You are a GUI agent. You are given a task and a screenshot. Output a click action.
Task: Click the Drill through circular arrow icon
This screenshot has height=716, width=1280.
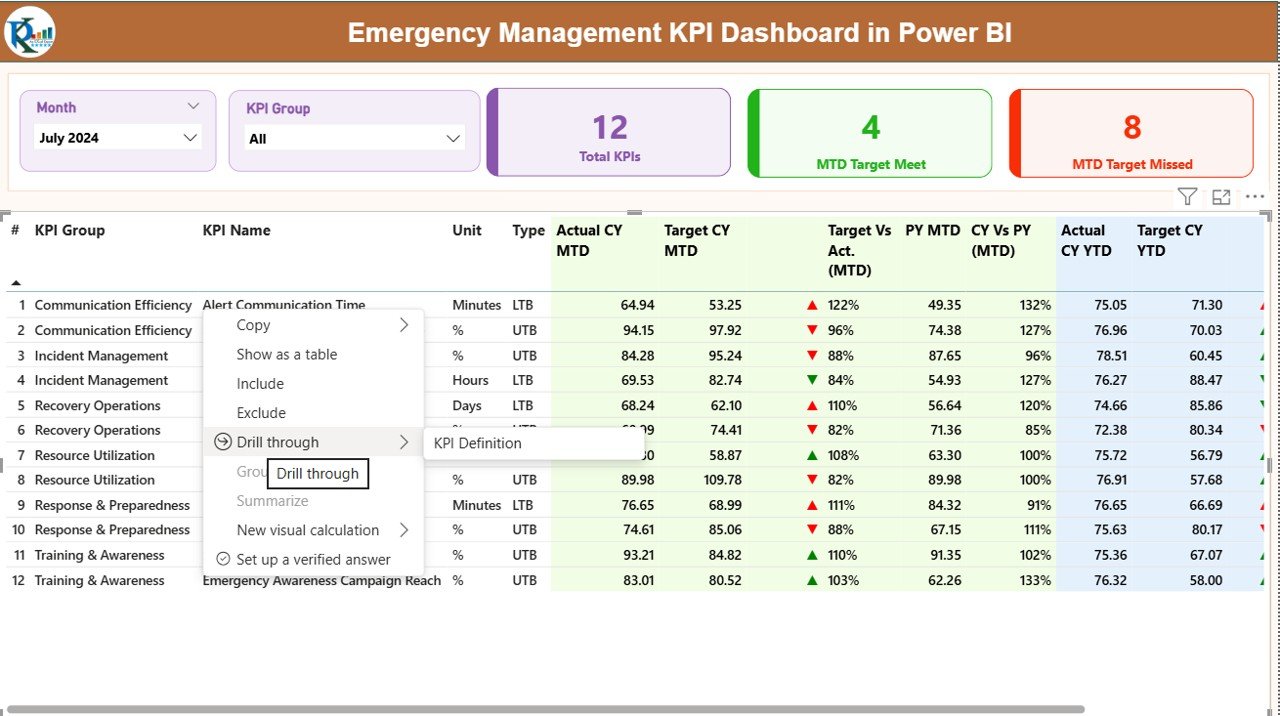click(x=221, y=442)
